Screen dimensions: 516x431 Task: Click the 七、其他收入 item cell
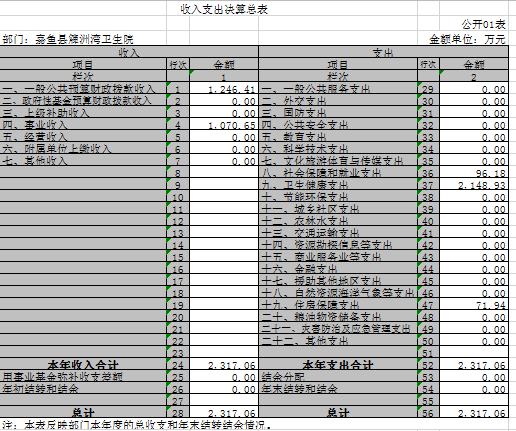point(83,160)
